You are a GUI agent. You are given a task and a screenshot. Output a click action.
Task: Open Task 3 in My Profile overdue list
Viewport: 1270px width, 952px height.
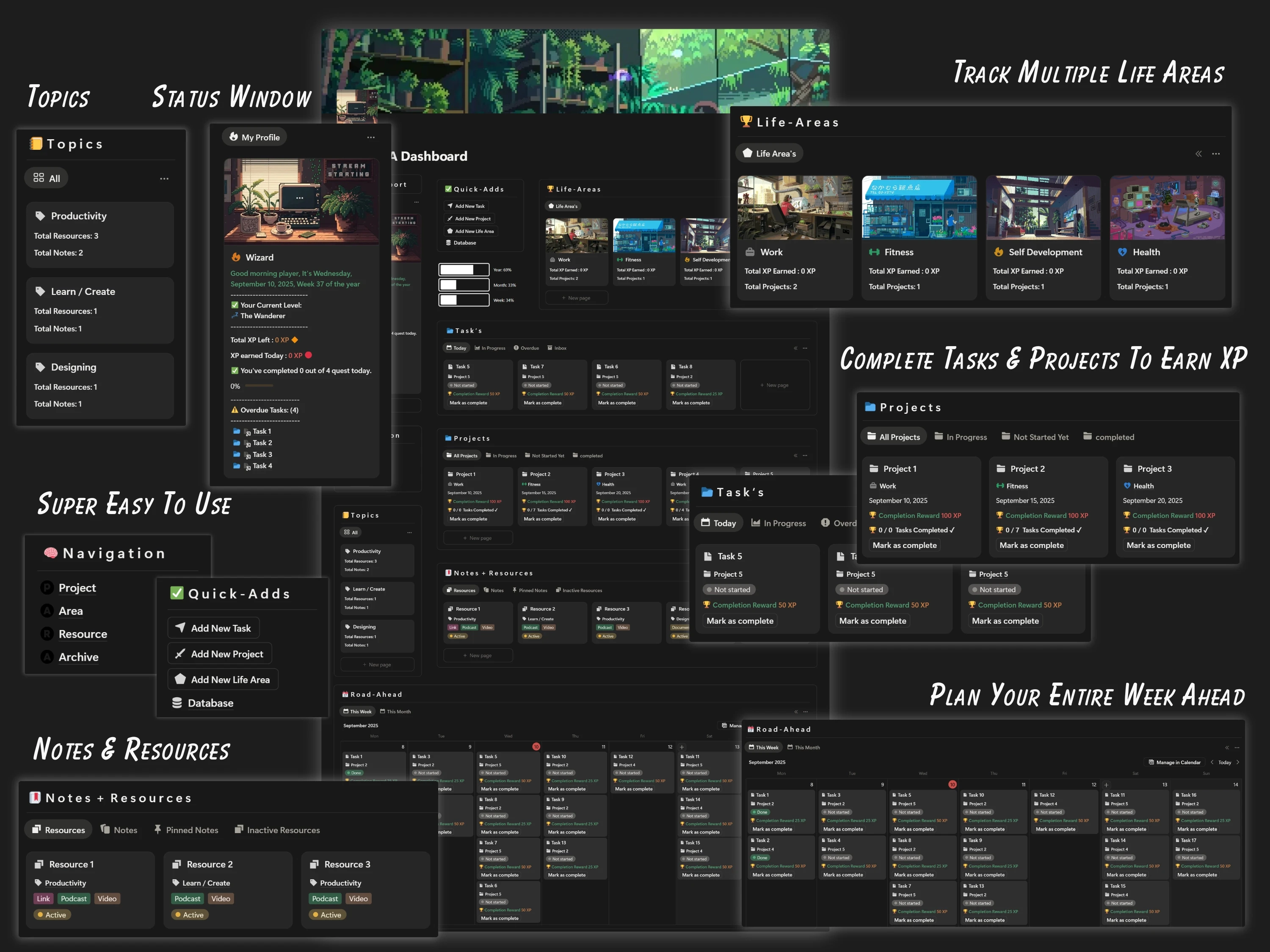pos(262,454)
